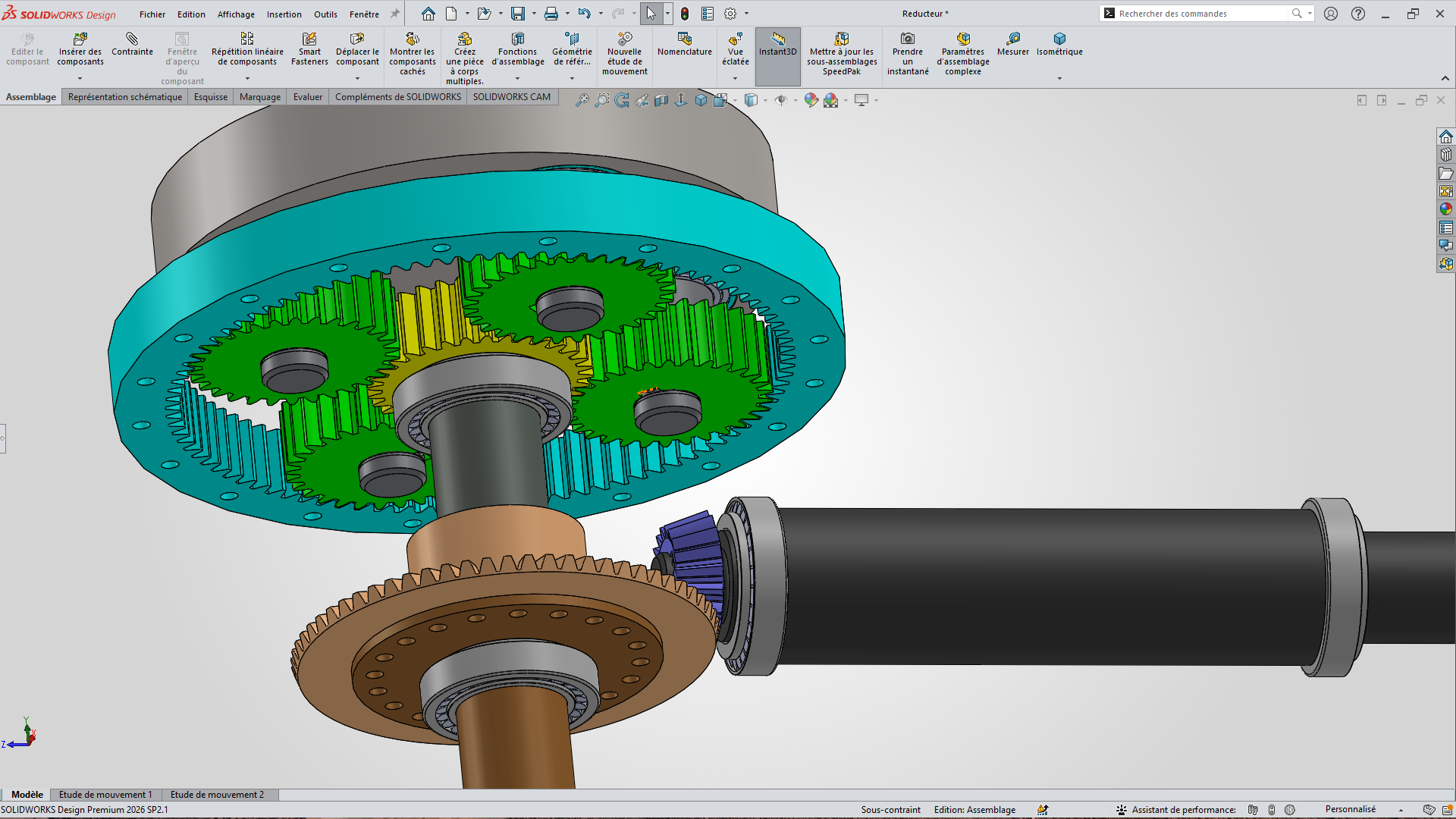Click the section view icon

tap(661, 100)
